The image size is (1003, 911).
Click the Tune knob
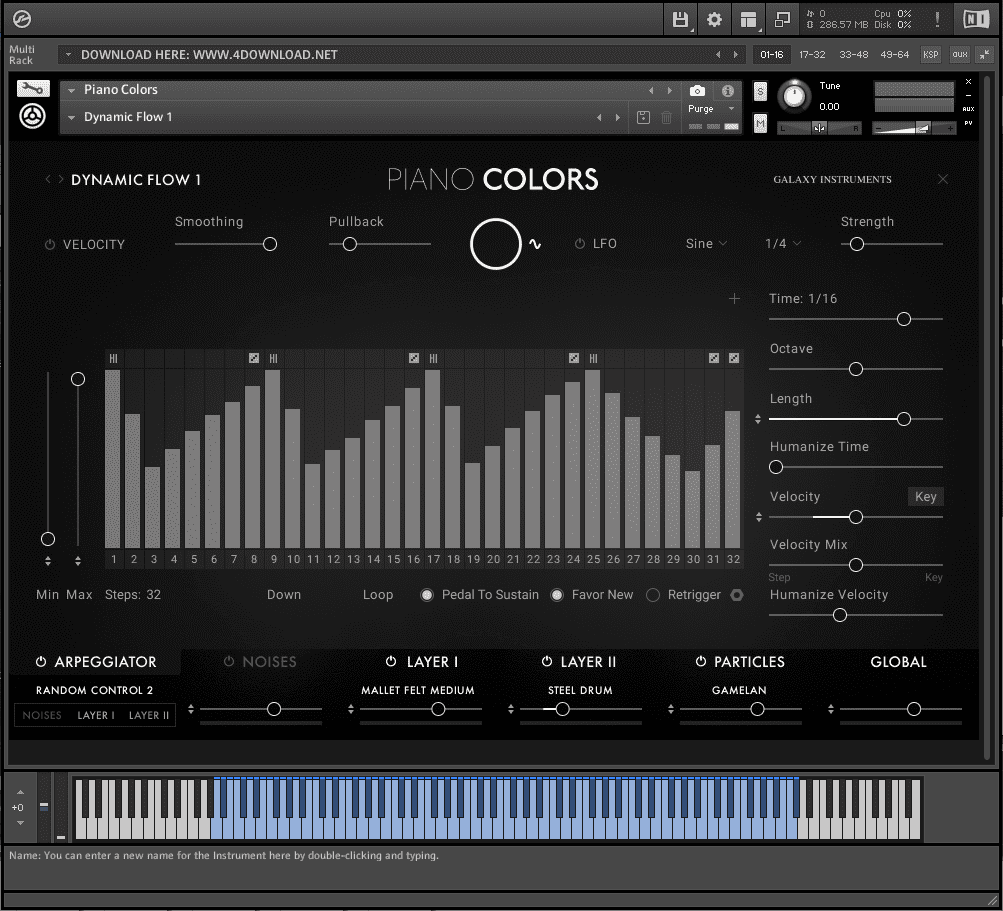tap(794, 96)
